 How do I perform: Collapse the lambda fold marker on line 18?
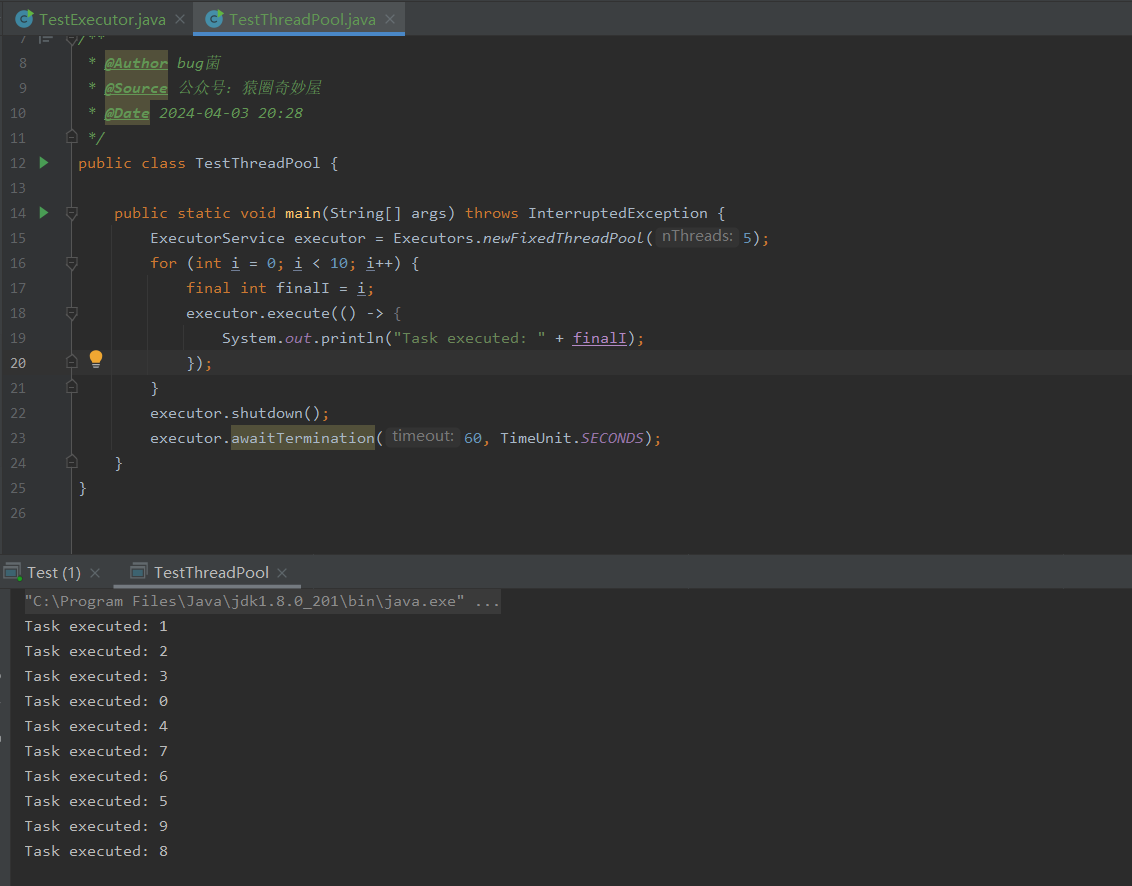tap(71, 313)
